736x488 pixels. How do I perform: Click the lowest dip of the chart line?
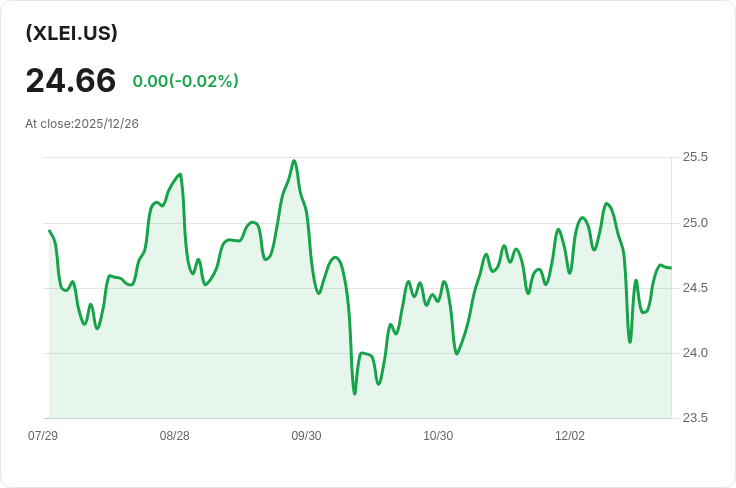point(354,393)
